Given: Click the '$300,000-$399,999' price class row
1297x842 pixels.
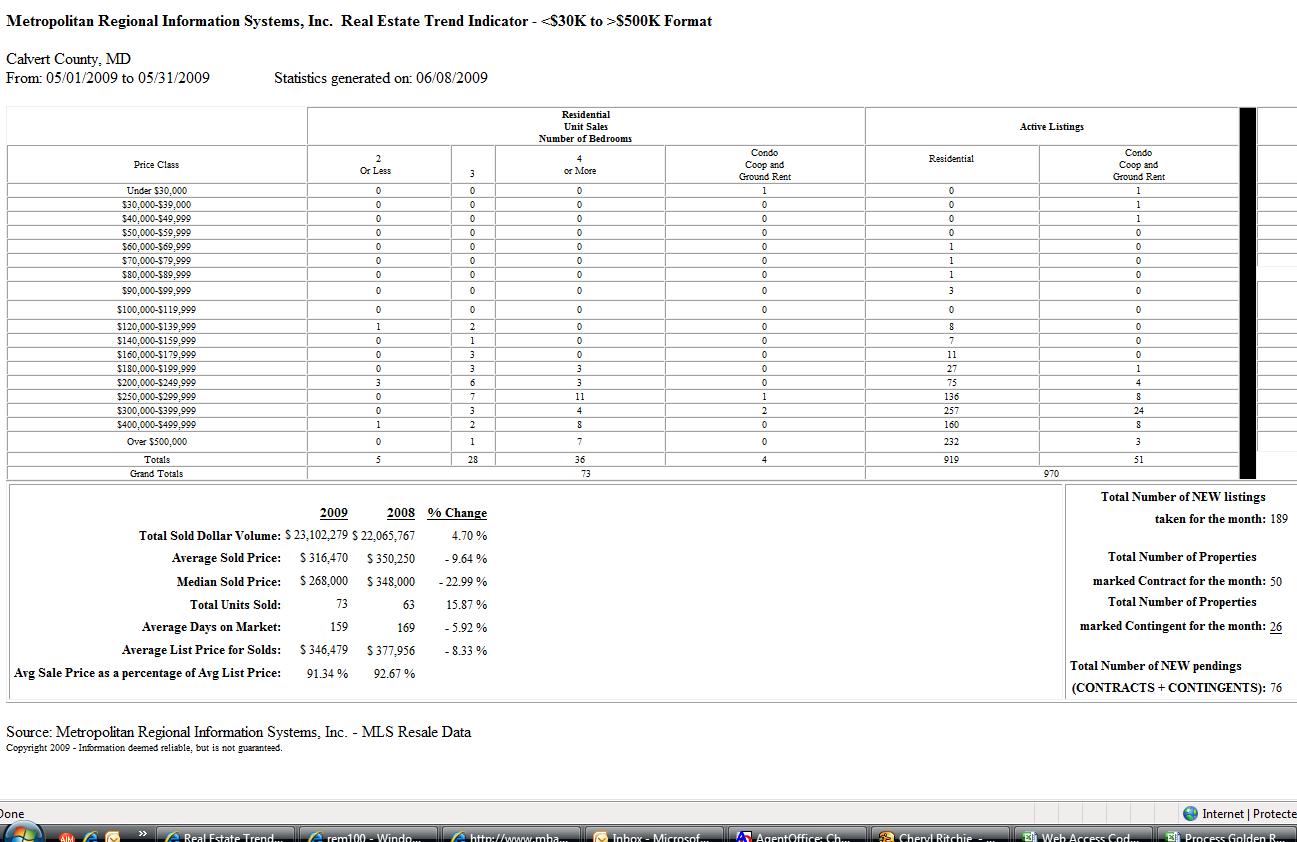Looking at the screenshot, I should pos(157,410).
